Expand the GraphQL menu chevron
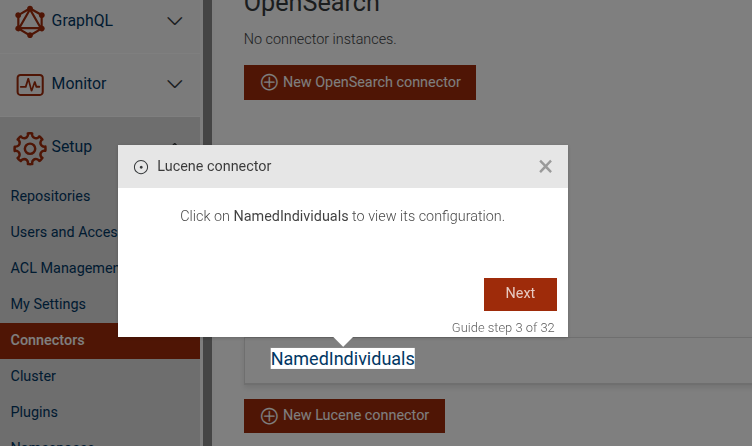Viewport: 752px width, 446px height. [x=175, y=21]
